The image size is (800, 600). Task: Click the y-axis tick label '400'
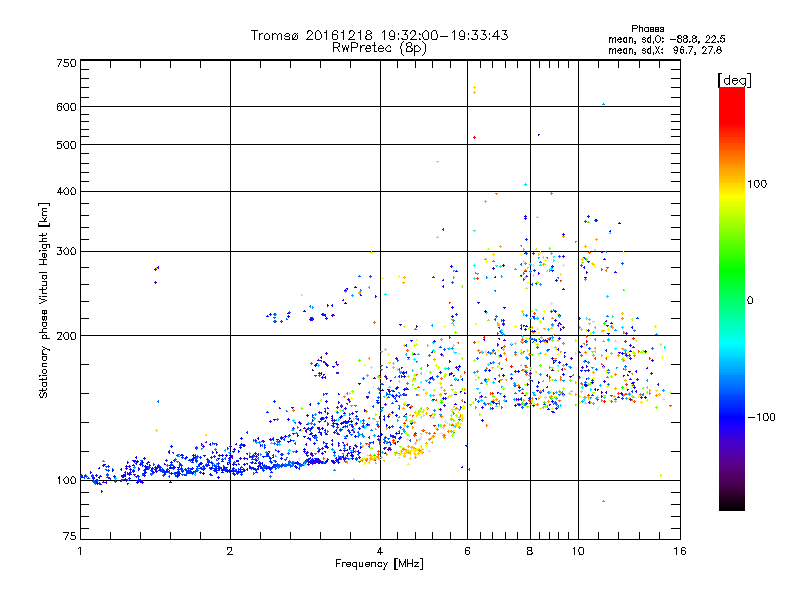[66, 191]
